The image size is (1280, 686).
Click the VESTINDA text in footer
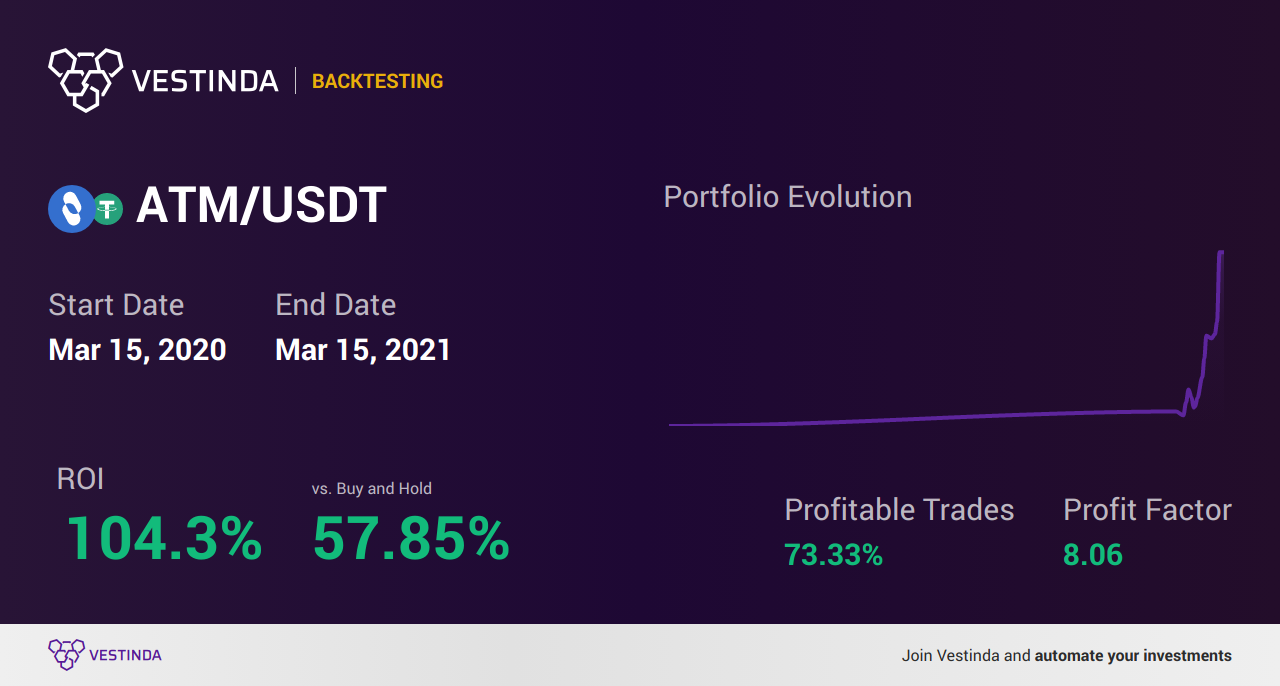pyautogui.click(x=125, y=656)
